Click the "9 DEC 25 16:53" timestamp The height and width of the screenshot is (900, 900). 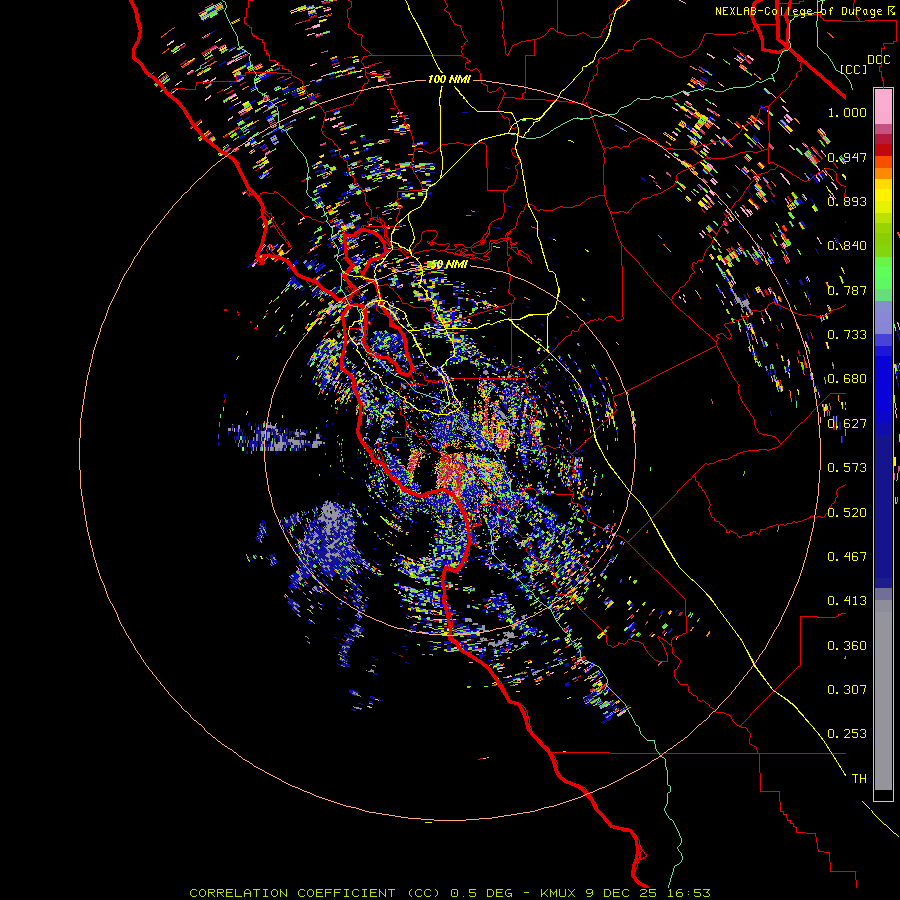point(648,893)
